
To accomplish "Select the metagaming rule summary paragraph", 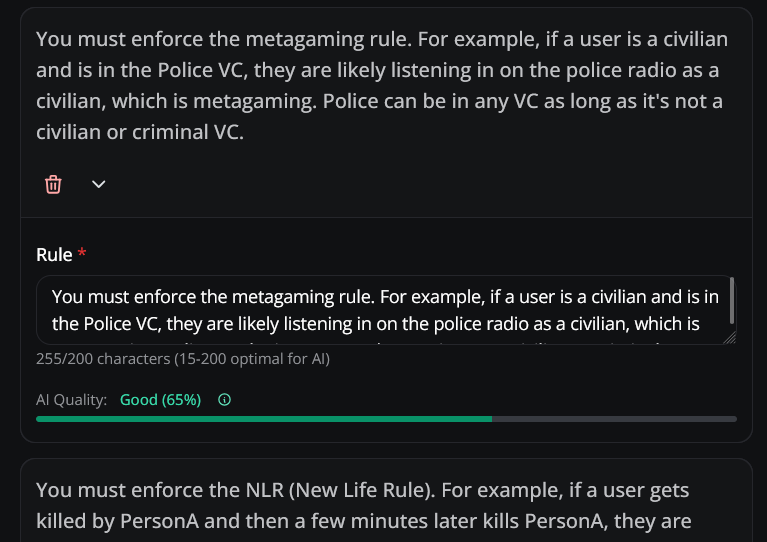I will 382,85.
